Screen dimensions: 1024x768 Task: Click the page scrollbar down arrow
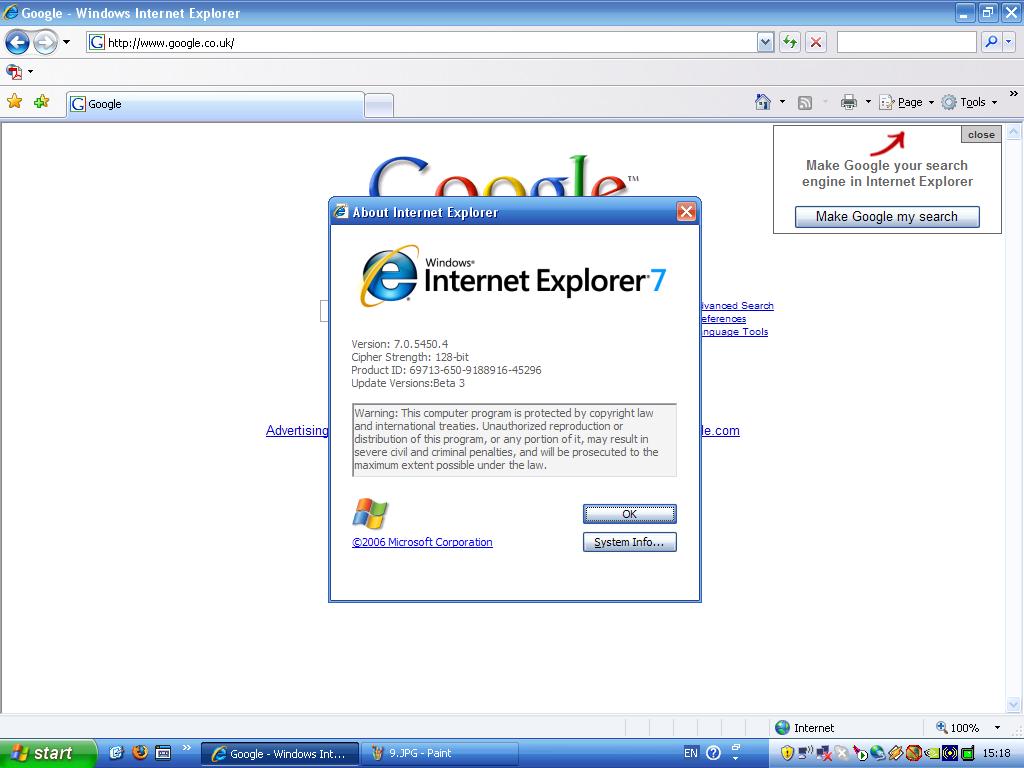click(x=1014, y=705)
